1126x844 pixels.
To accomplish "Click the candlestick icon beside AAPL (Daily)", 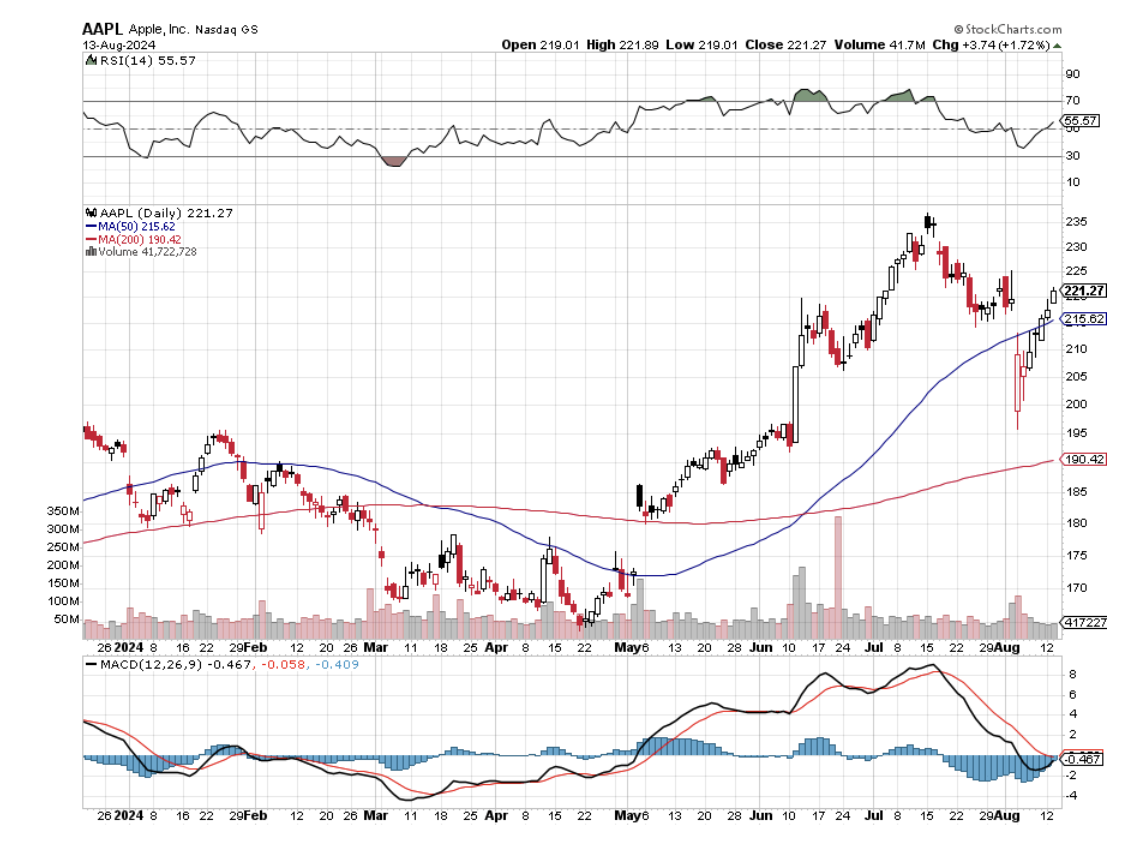I will tap(90, 212).
